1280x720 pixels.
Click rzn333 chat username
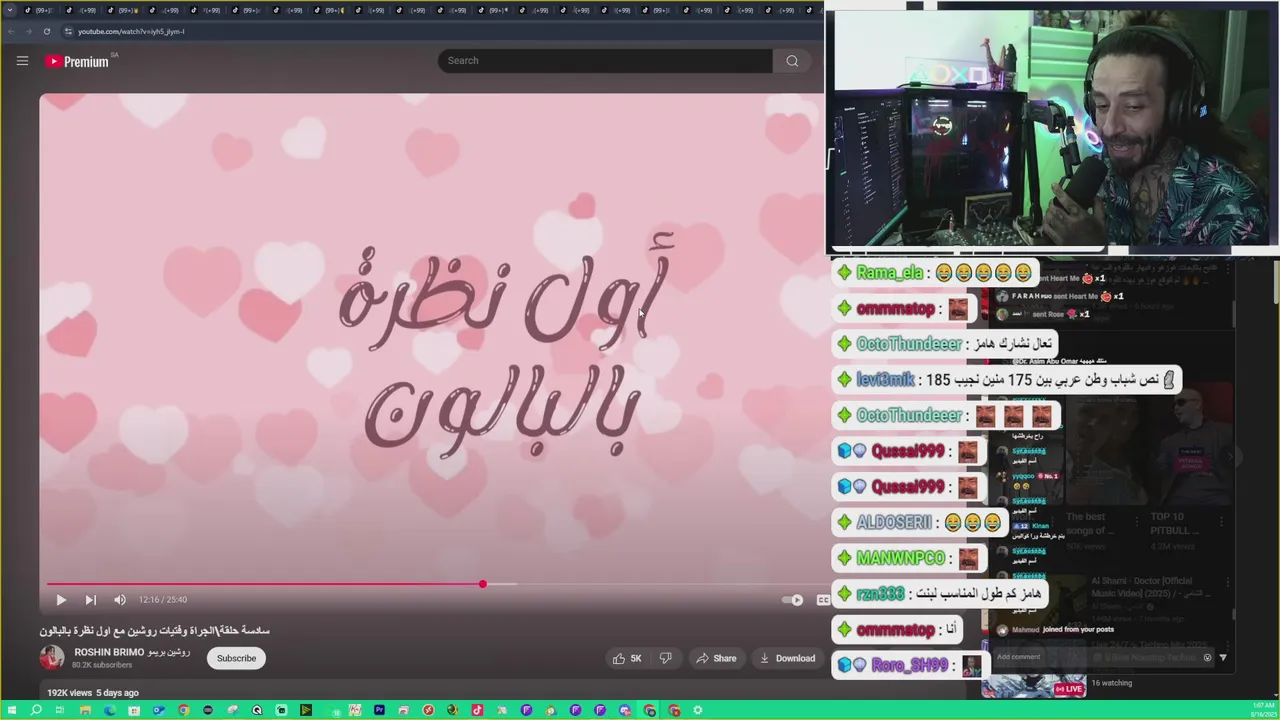pos(880,594)
